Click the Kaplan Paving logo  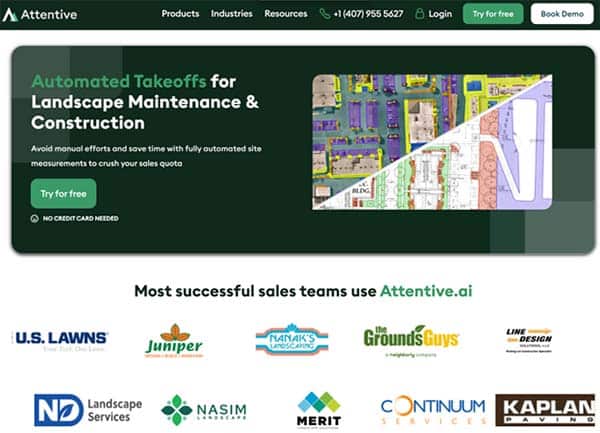coord(545,410)
